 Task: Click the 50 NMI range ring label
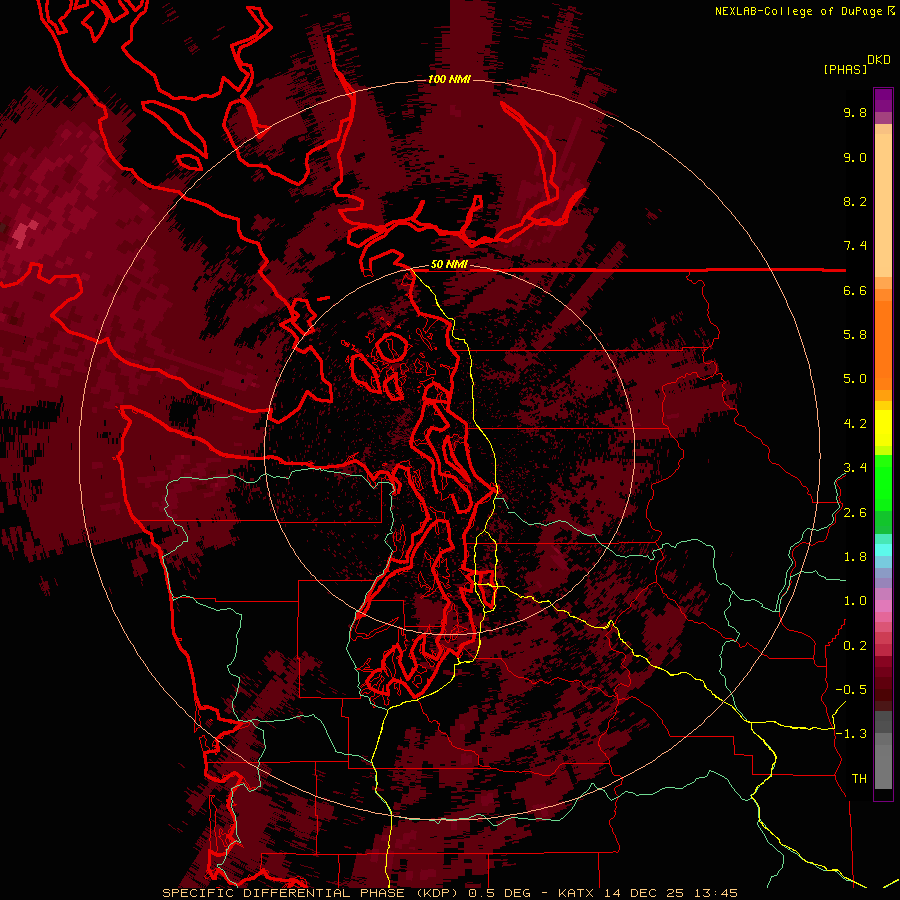pyautogui.click(x=449, y=265)
